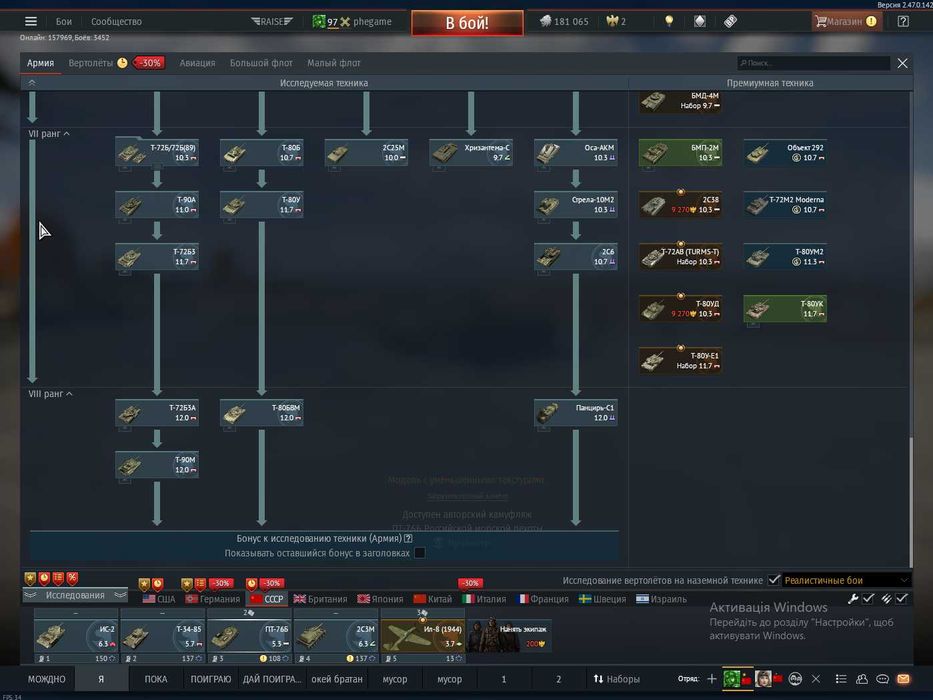Open the Silver Lions balance 181 065
This screenshot has width=933, height=700.
tap(564, 21)
